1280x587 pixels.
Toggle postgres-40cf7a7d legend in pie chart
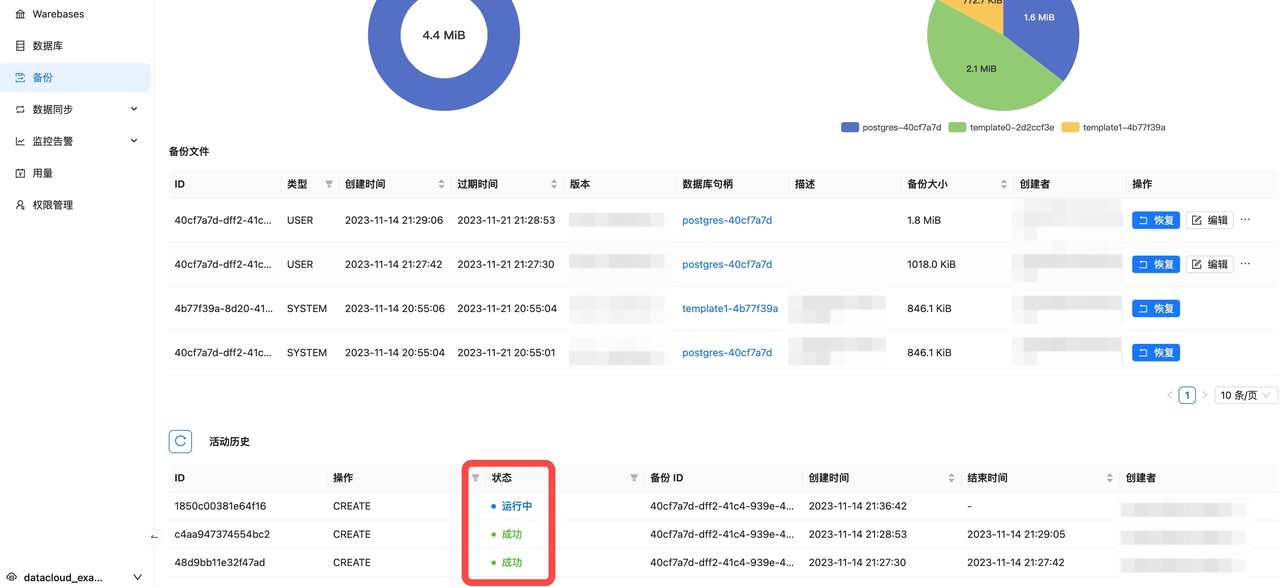point(891,128)
